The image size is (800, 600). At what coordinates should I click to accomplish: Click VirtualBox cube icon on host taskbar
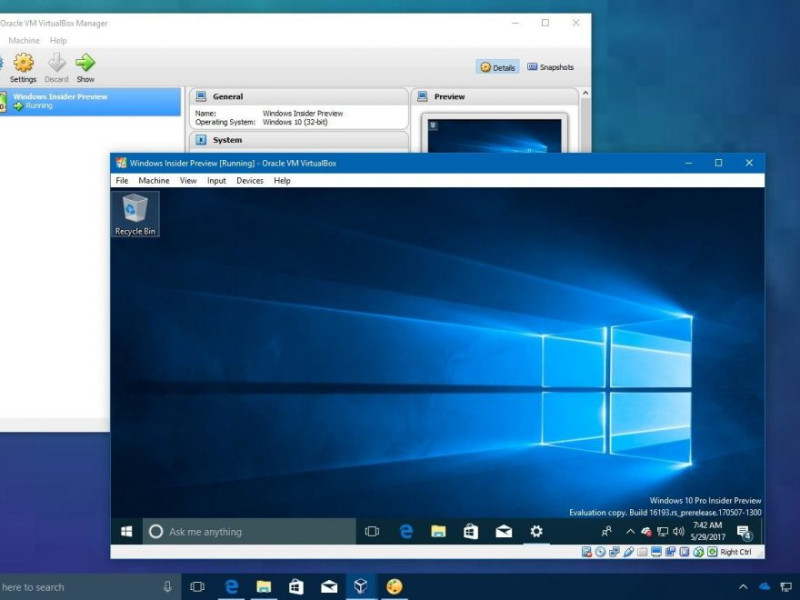click(361, 587)
